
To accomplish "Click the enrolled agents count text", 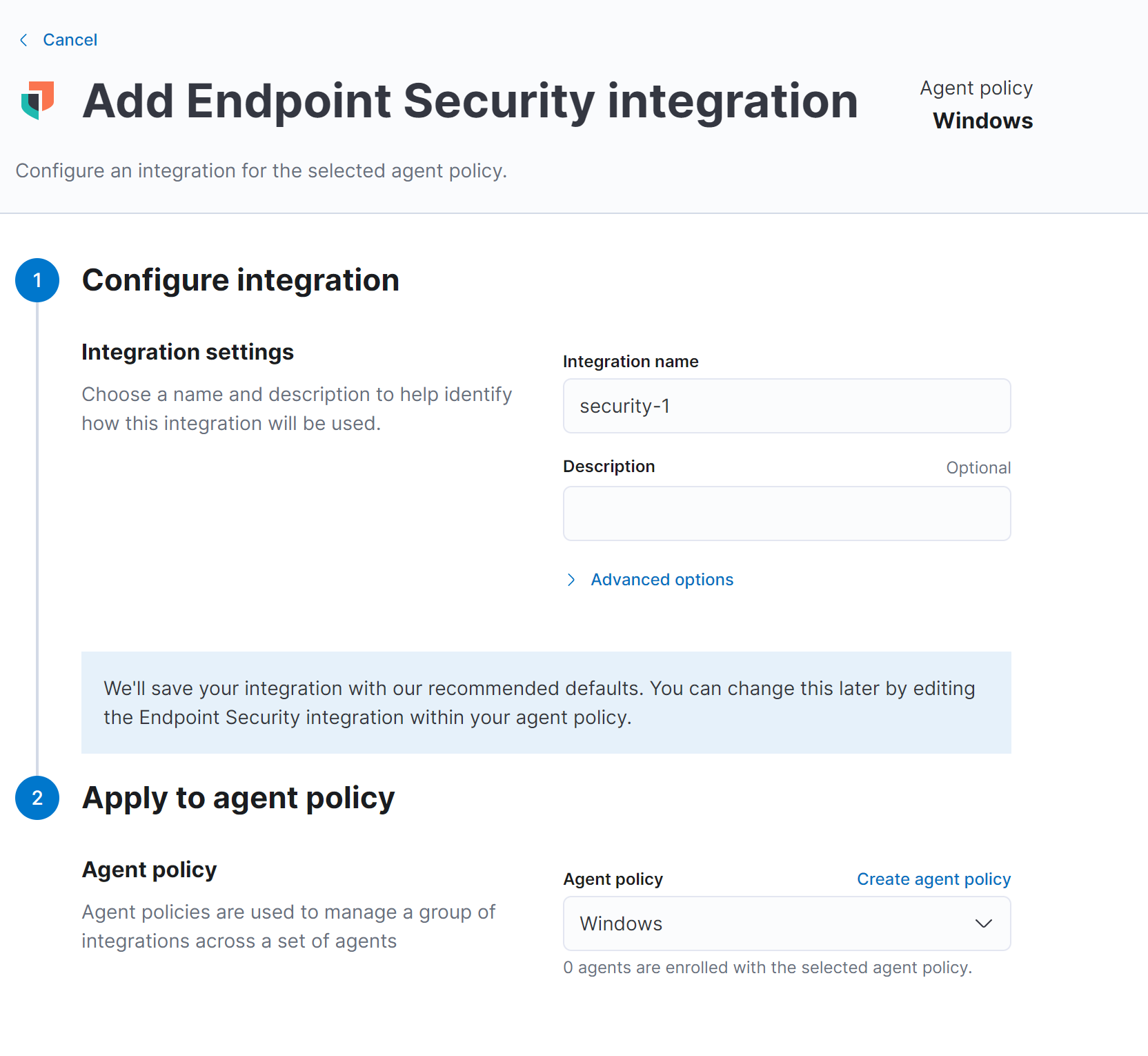I will (x=767, y=968).
